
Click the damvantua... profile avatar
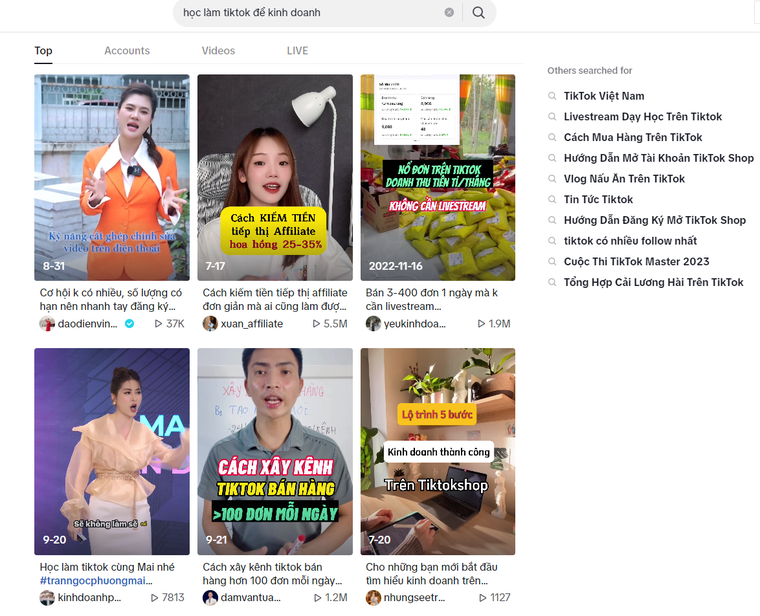210,598
